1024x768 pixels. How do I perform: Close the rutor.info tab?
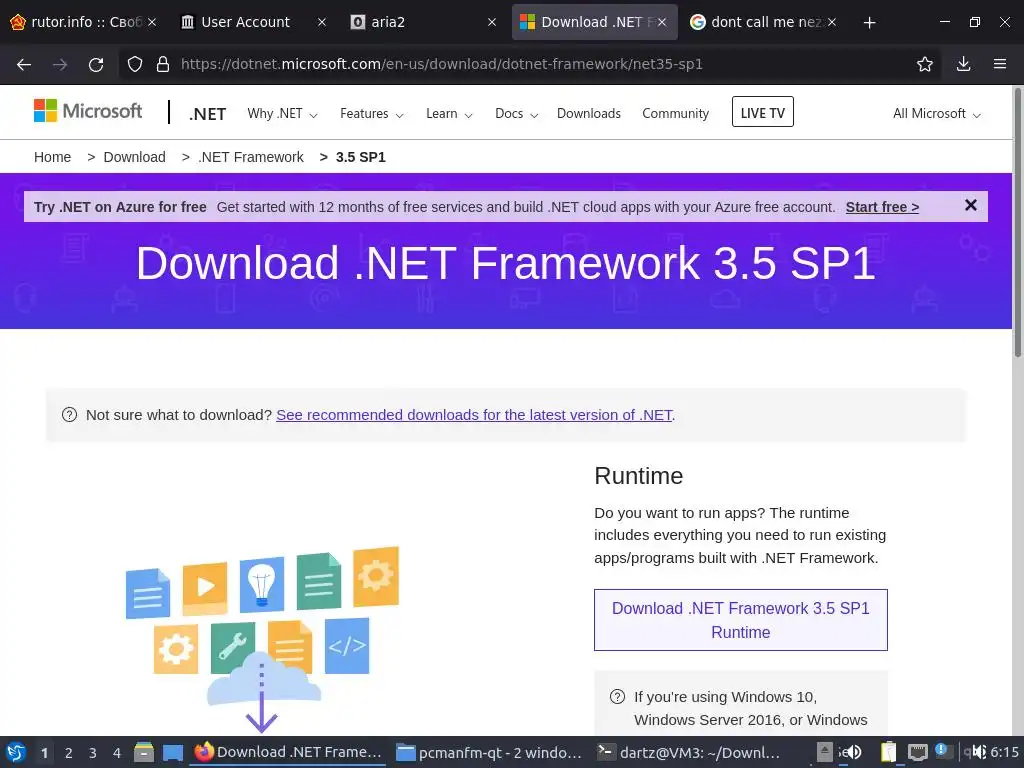click(152, 22)
